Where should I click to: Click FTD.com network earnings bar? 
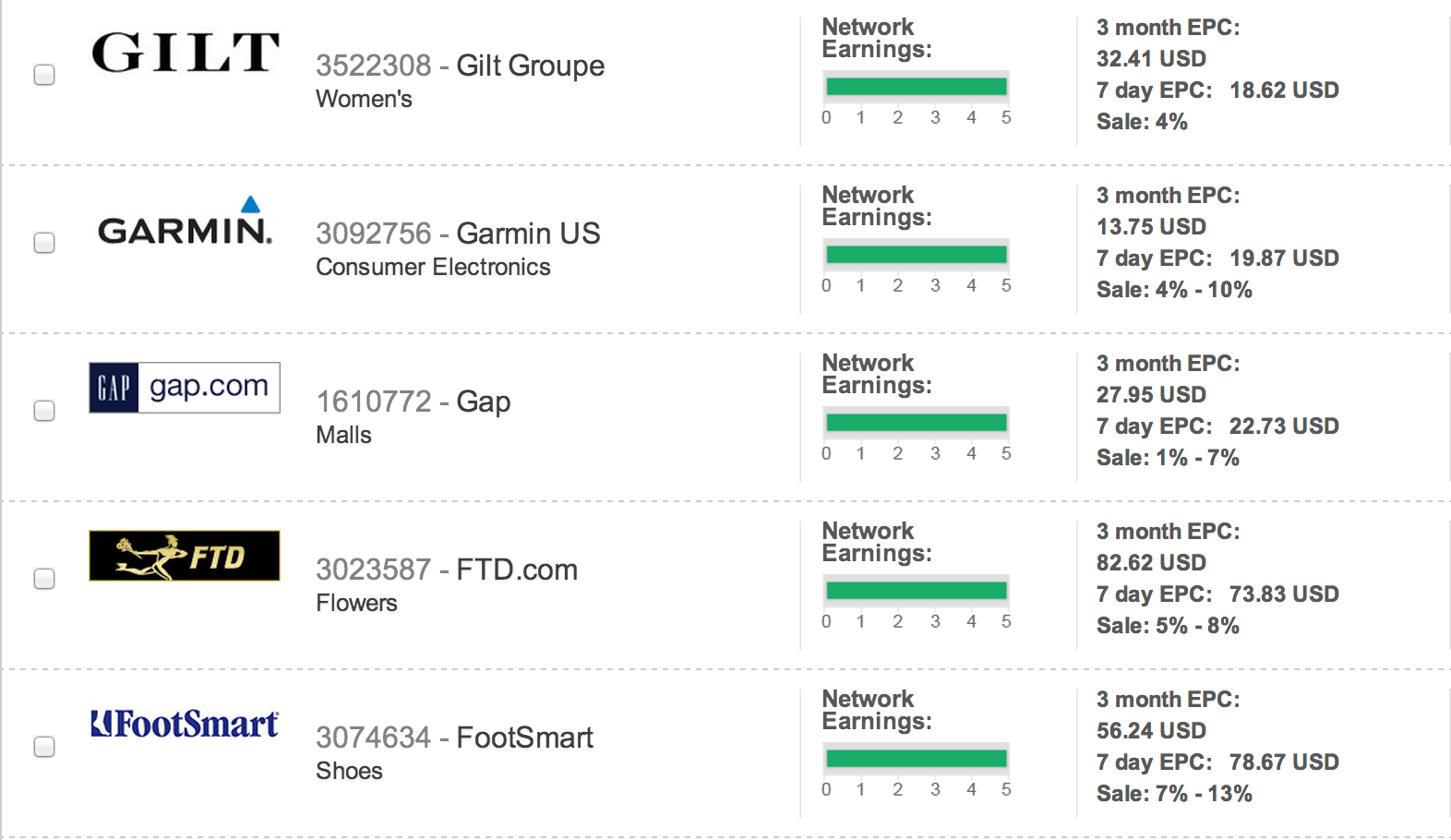[x=916, y=591]
